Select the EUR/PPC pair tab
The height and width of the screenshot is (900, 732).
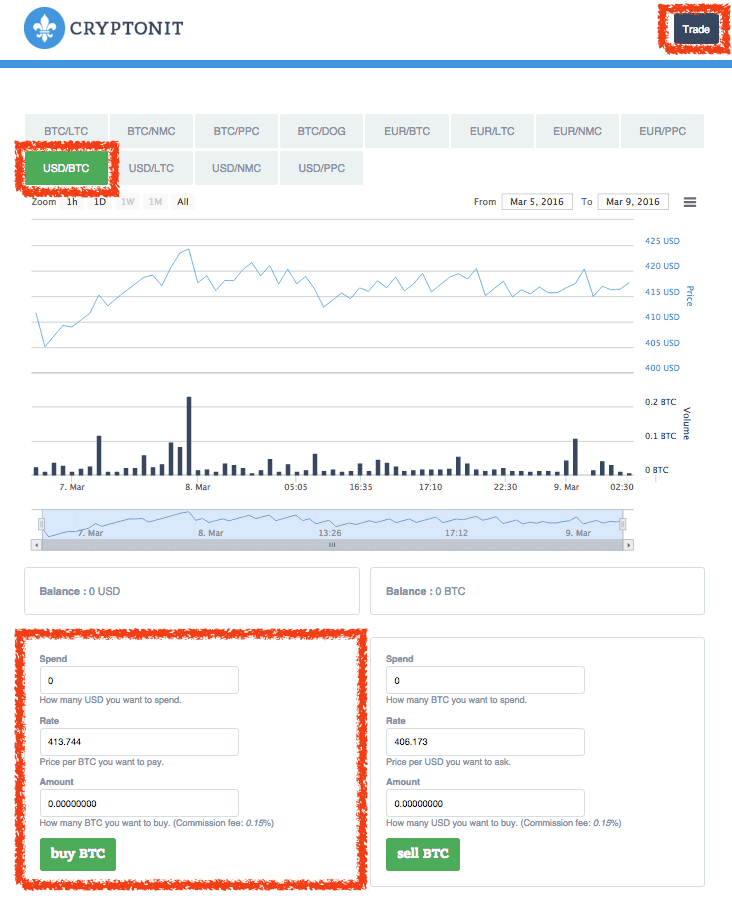tap(663, 131)
